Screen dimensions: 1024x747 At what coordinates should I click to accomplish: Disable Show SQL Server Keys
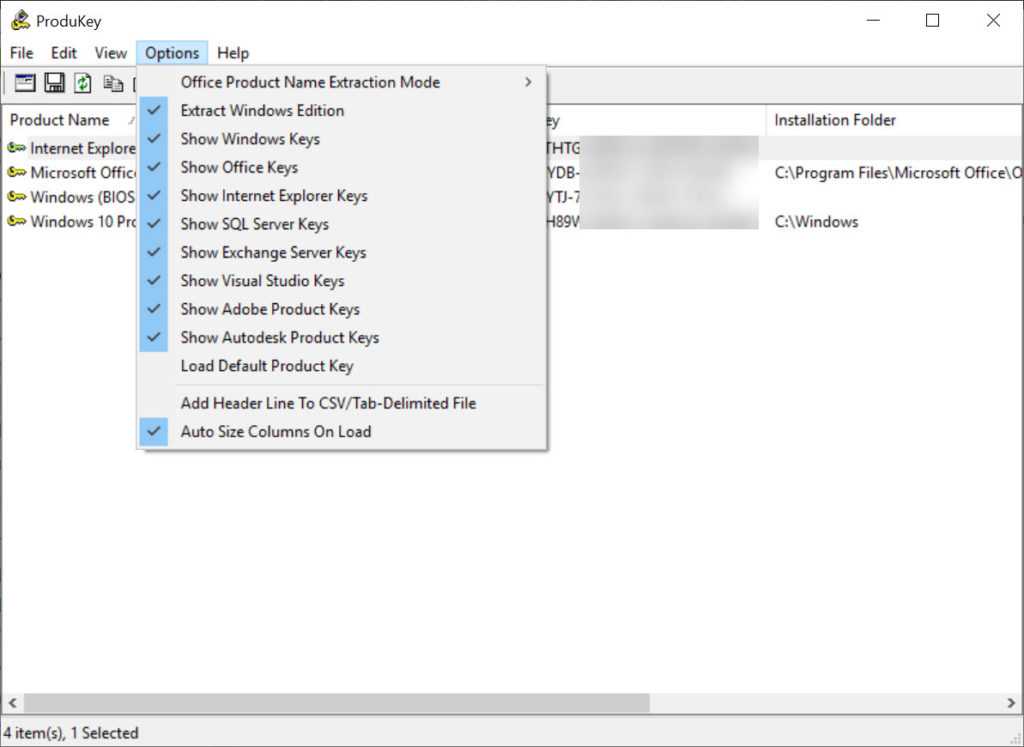[x=342, y=224]
